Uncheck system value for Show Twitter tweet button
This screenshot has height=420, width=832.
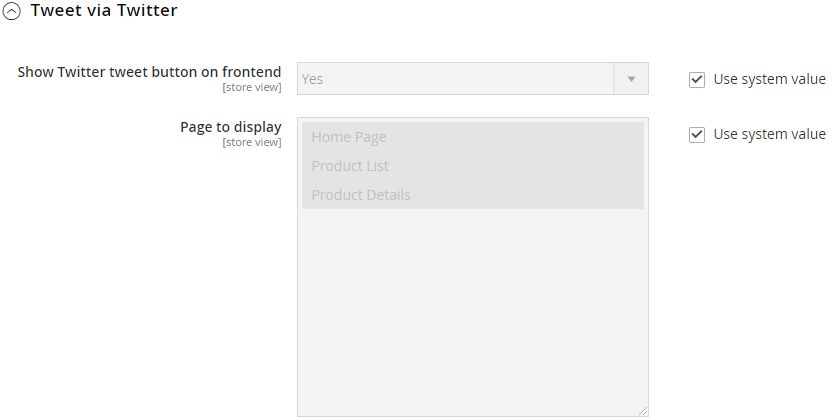697,80
